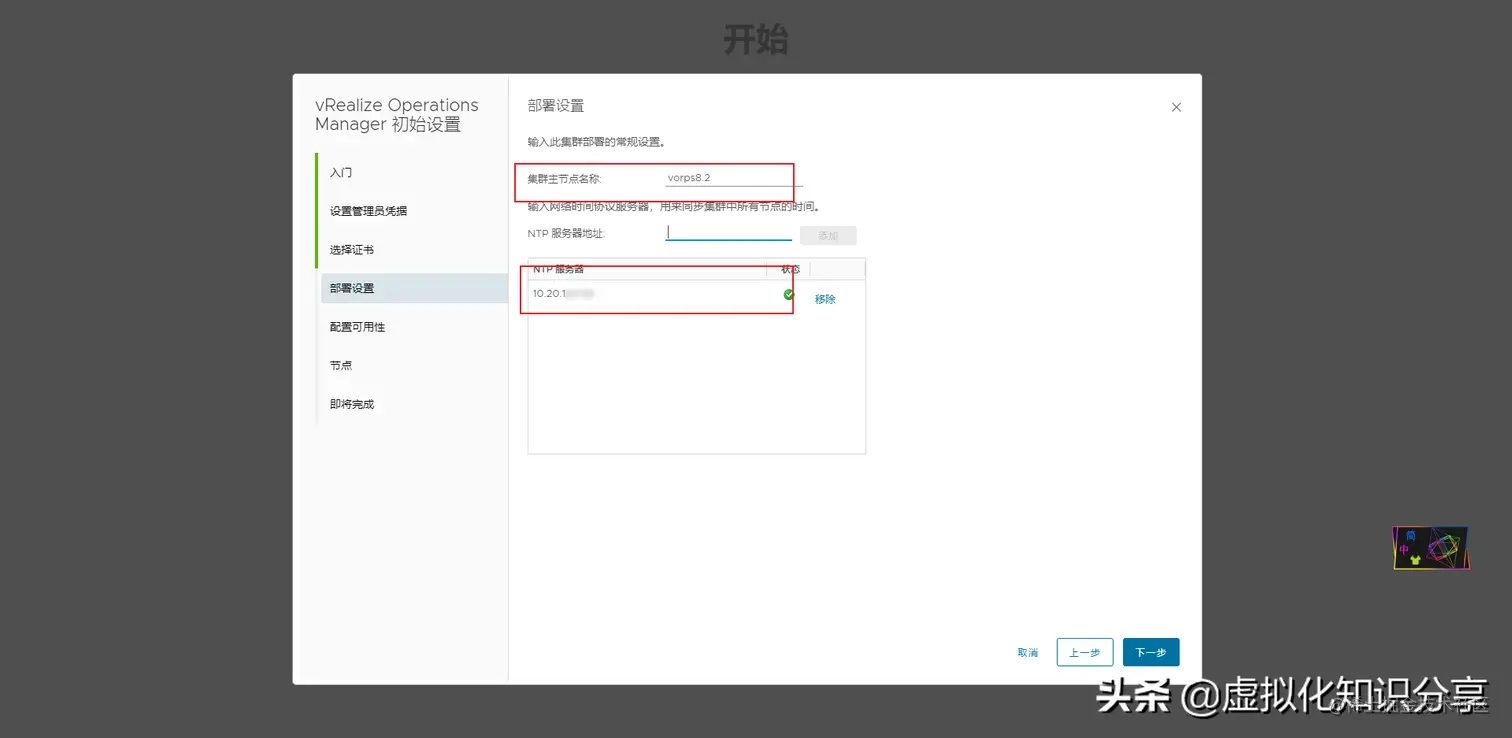This screenshot has height=738, width=1512.
Task: Click the colorful logo thumbnail at bottom right
Action: 1430,547
